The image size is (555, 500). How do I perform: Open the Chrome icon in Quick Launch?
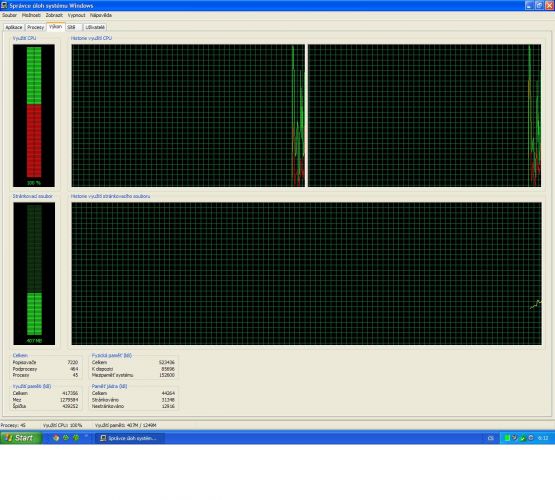coord(56,438)
